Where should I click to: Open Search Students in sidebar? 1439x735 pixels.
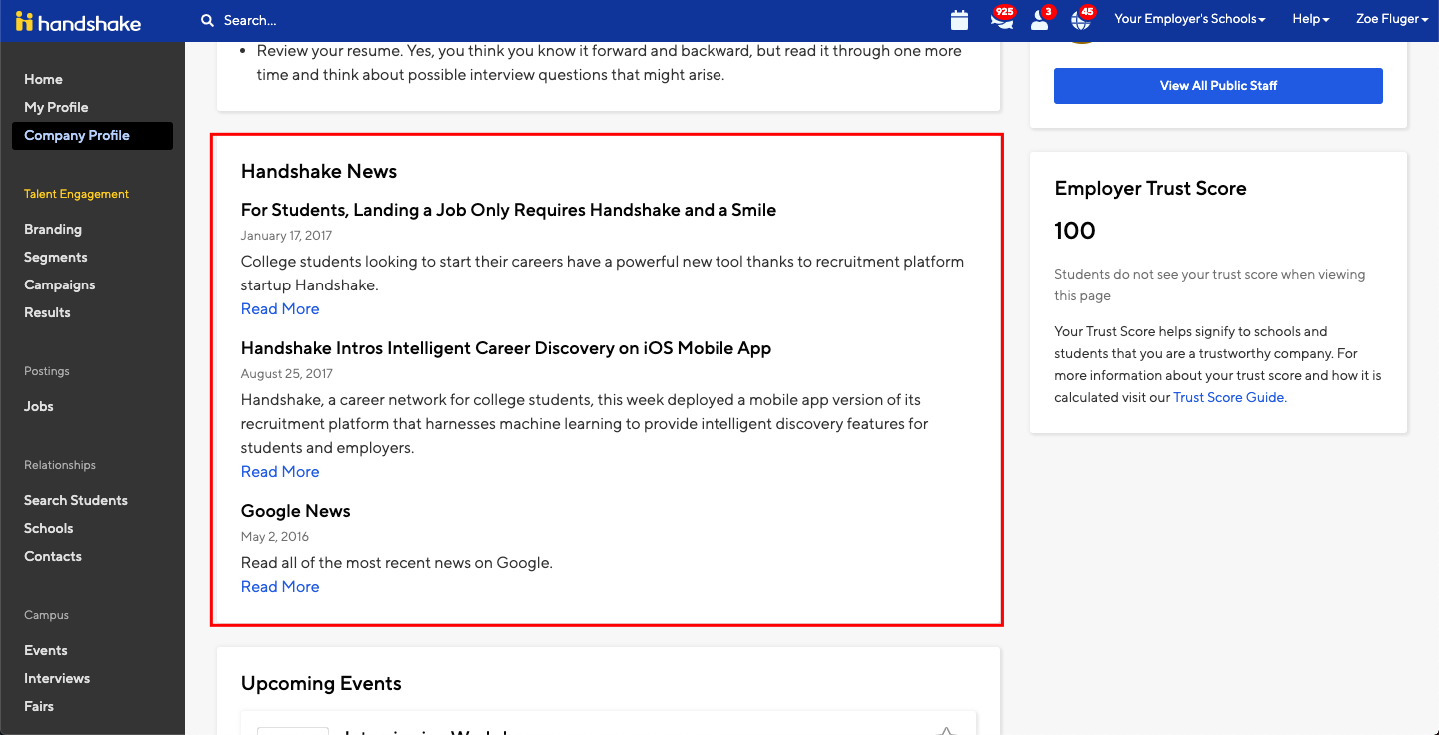(x=76, y=500)
